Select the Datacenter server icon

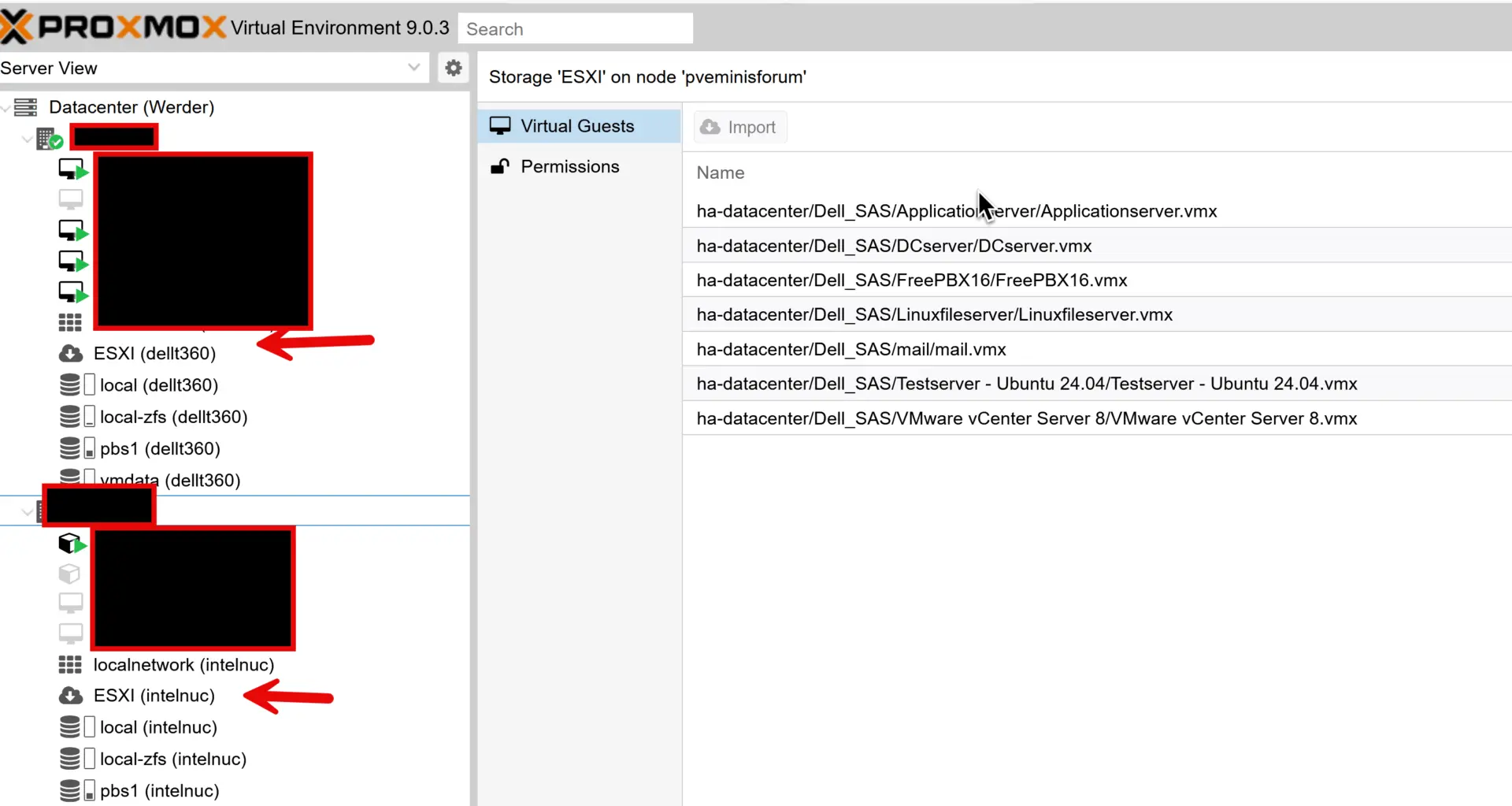point(26,107)
